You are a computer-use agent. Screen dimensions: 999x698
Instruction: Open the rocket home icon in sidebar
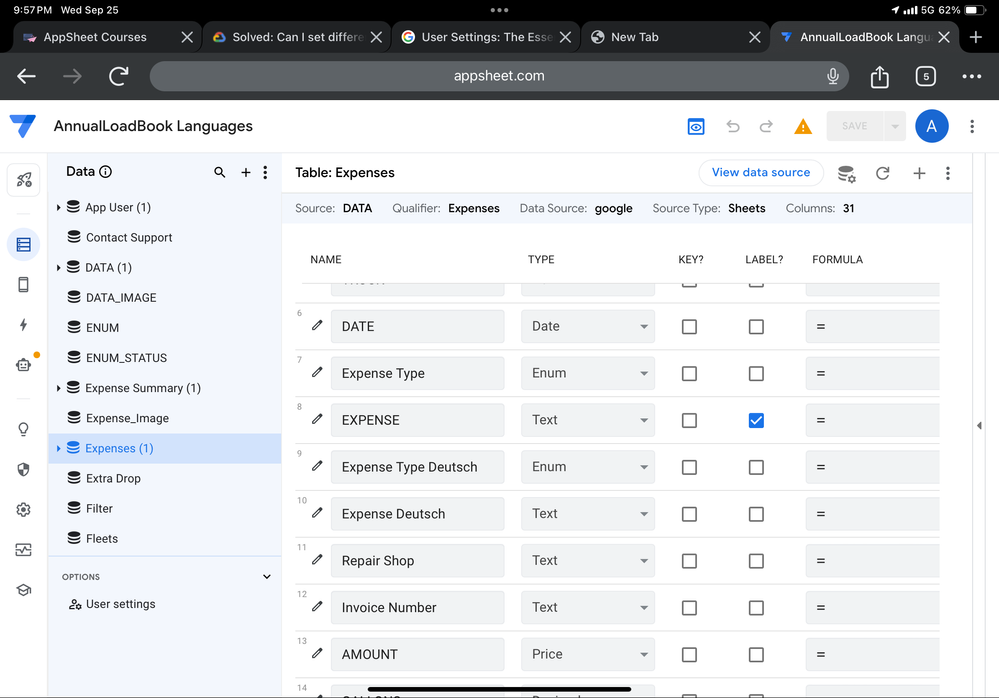[24, 180]
